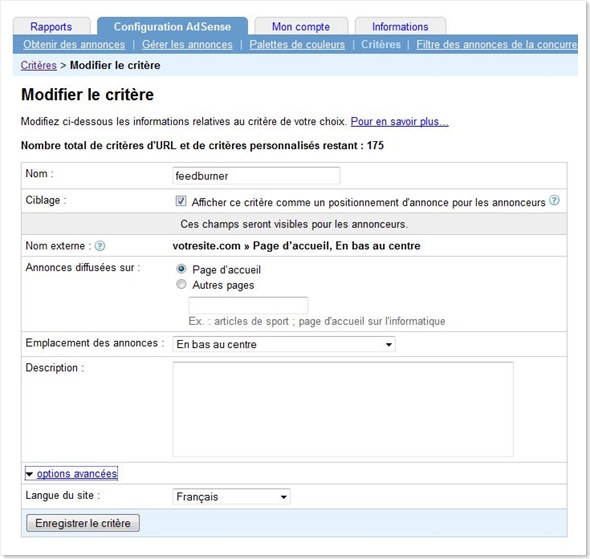Open the Informations tab

coord(400,27)
